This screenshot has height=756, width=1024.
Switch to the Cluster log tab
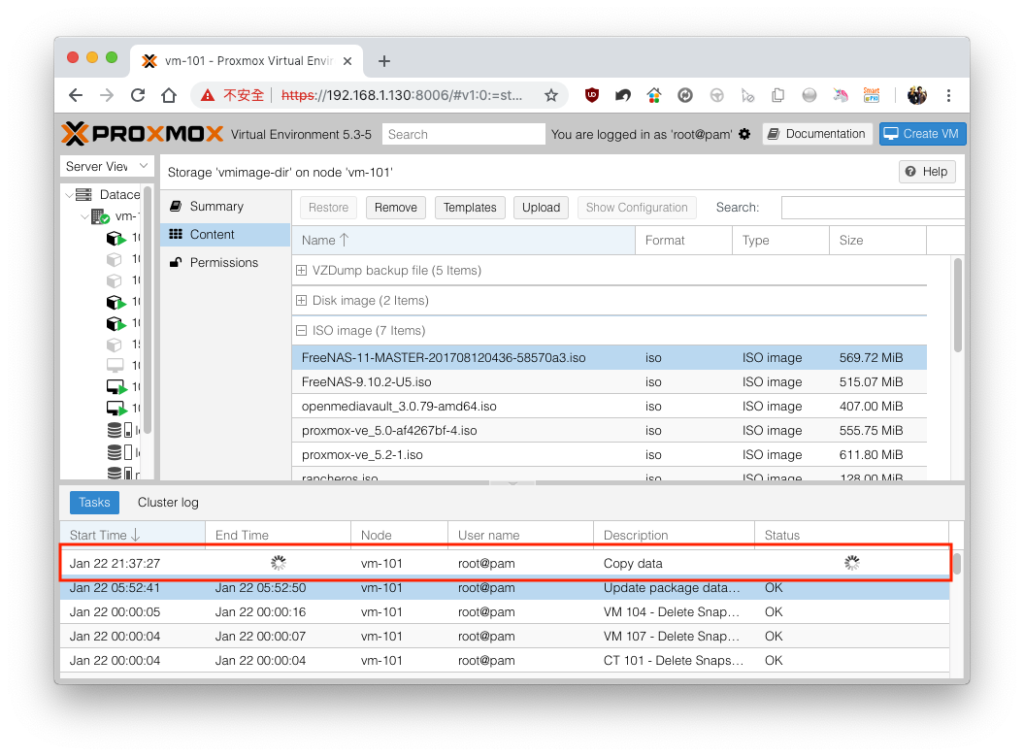click(x=168, y=502)
